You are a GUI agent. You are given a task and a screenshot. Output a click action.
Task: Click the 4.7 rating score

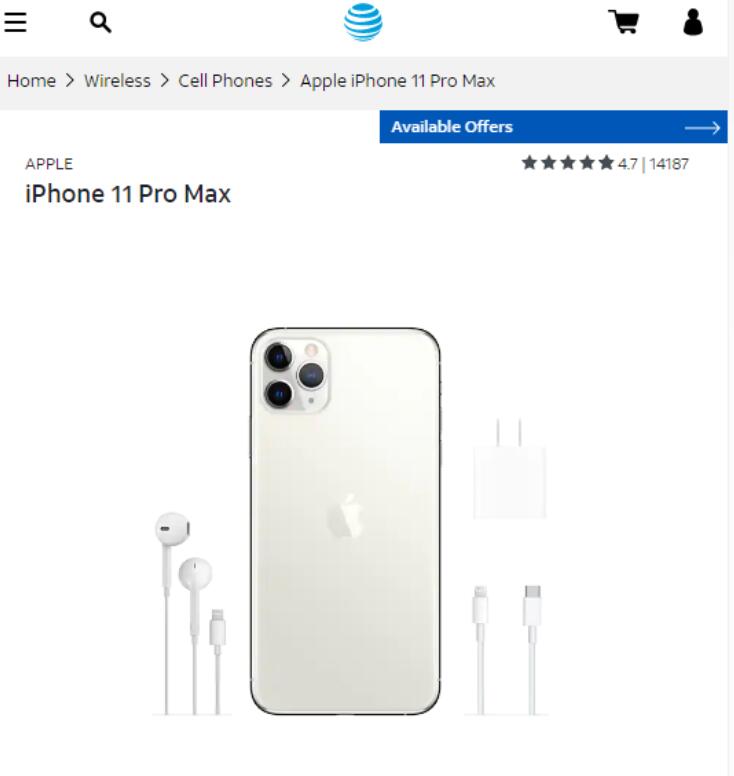628,164
